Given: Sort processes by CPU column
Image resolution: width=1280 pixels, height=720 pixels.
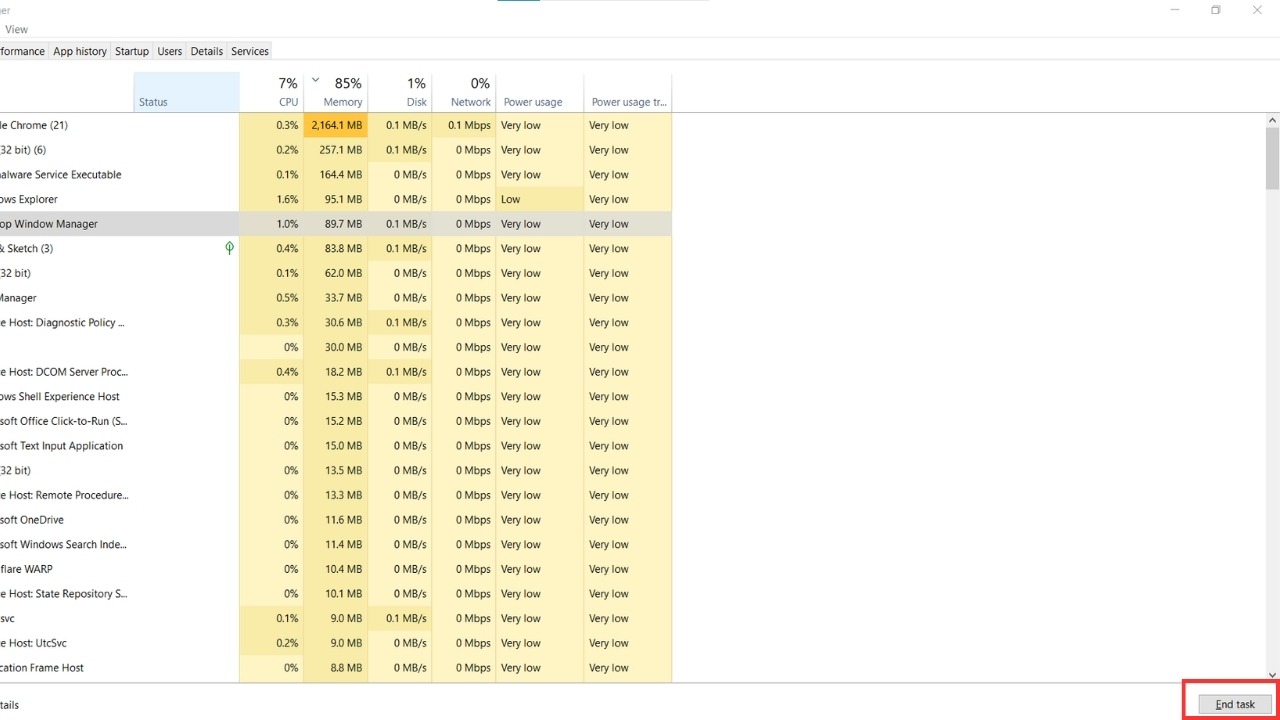Looking at the screenshot, I should coord(271,92).
